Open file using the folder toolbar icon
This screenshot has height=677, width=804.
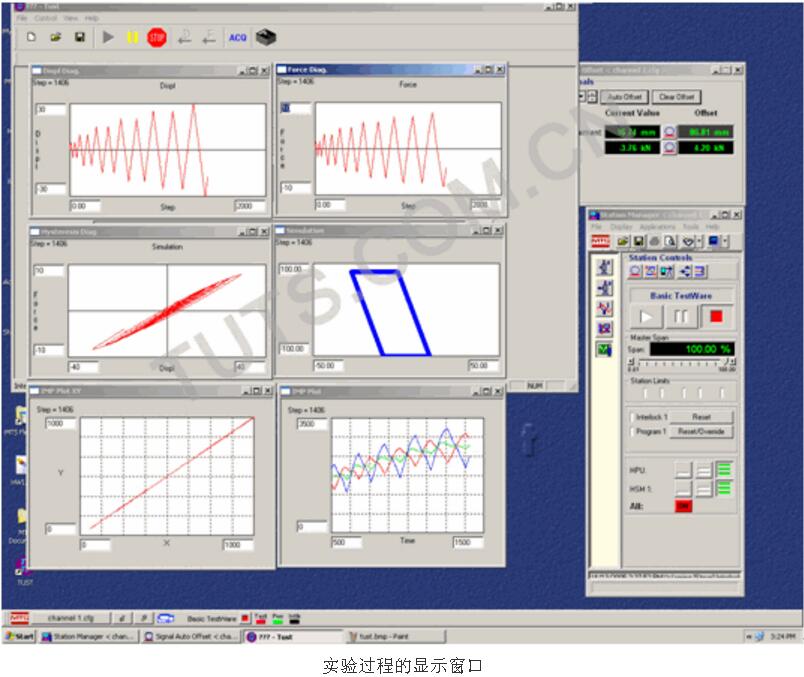[x=55, y=37]
